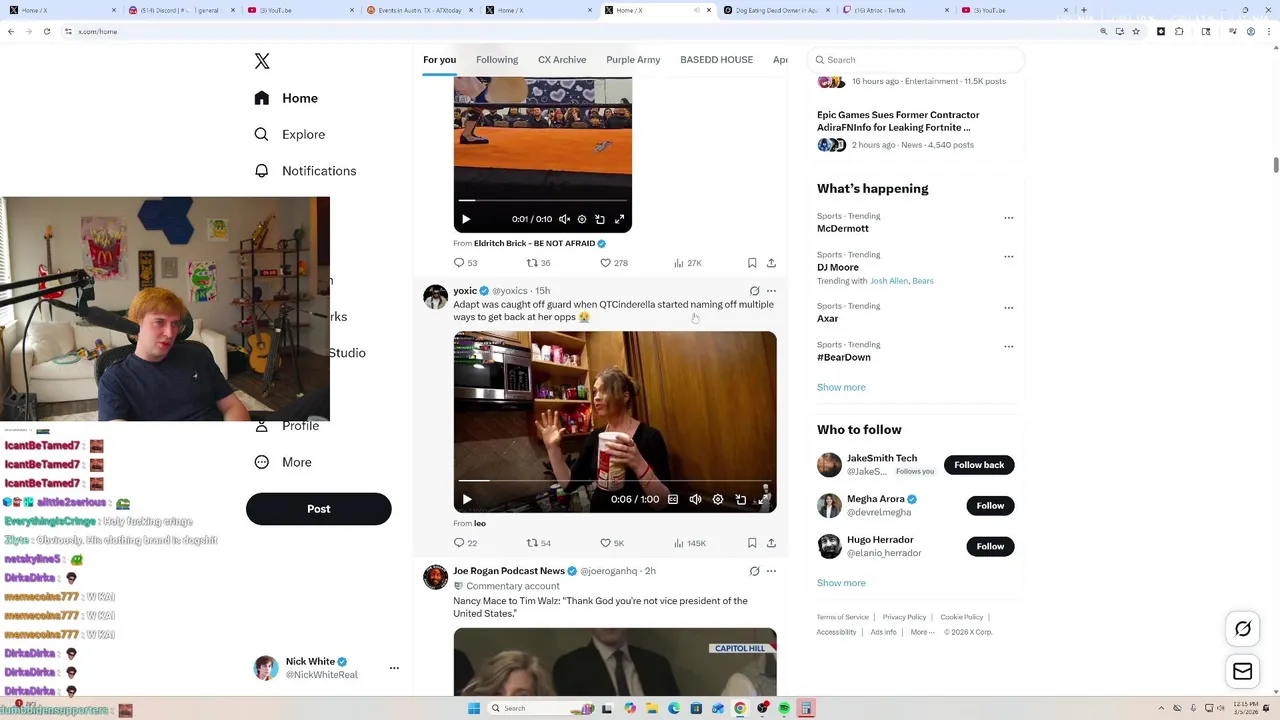Open picture-in-picture on the QTCinderella video
Image resolution: width=1280 pixels, height=720 pixels.
click(741, 499)
